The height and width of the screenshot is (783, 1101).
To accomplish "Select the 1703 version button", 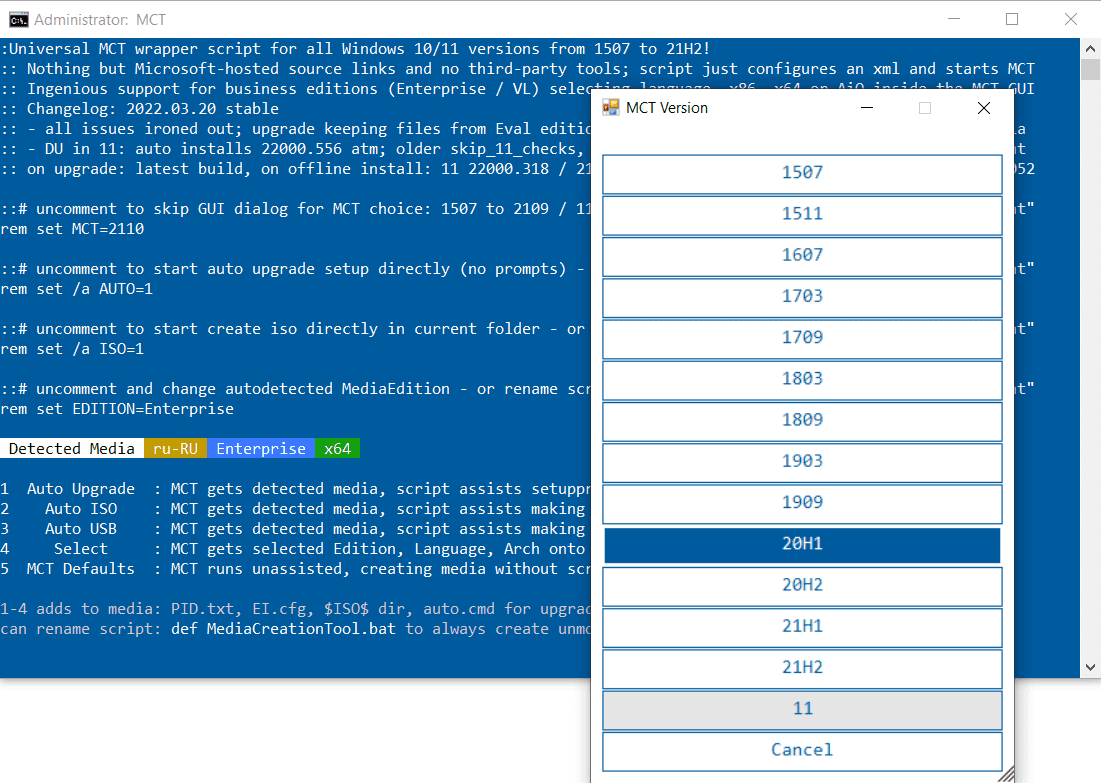I will tap(802, 298).
